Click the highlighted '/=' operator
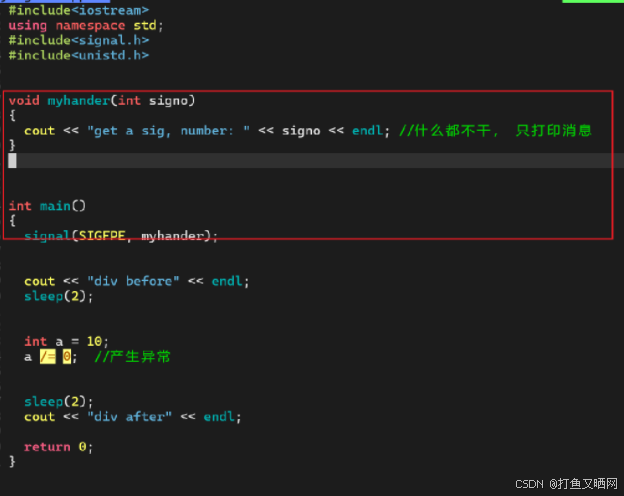624x496 pixels. click(47, 357)
